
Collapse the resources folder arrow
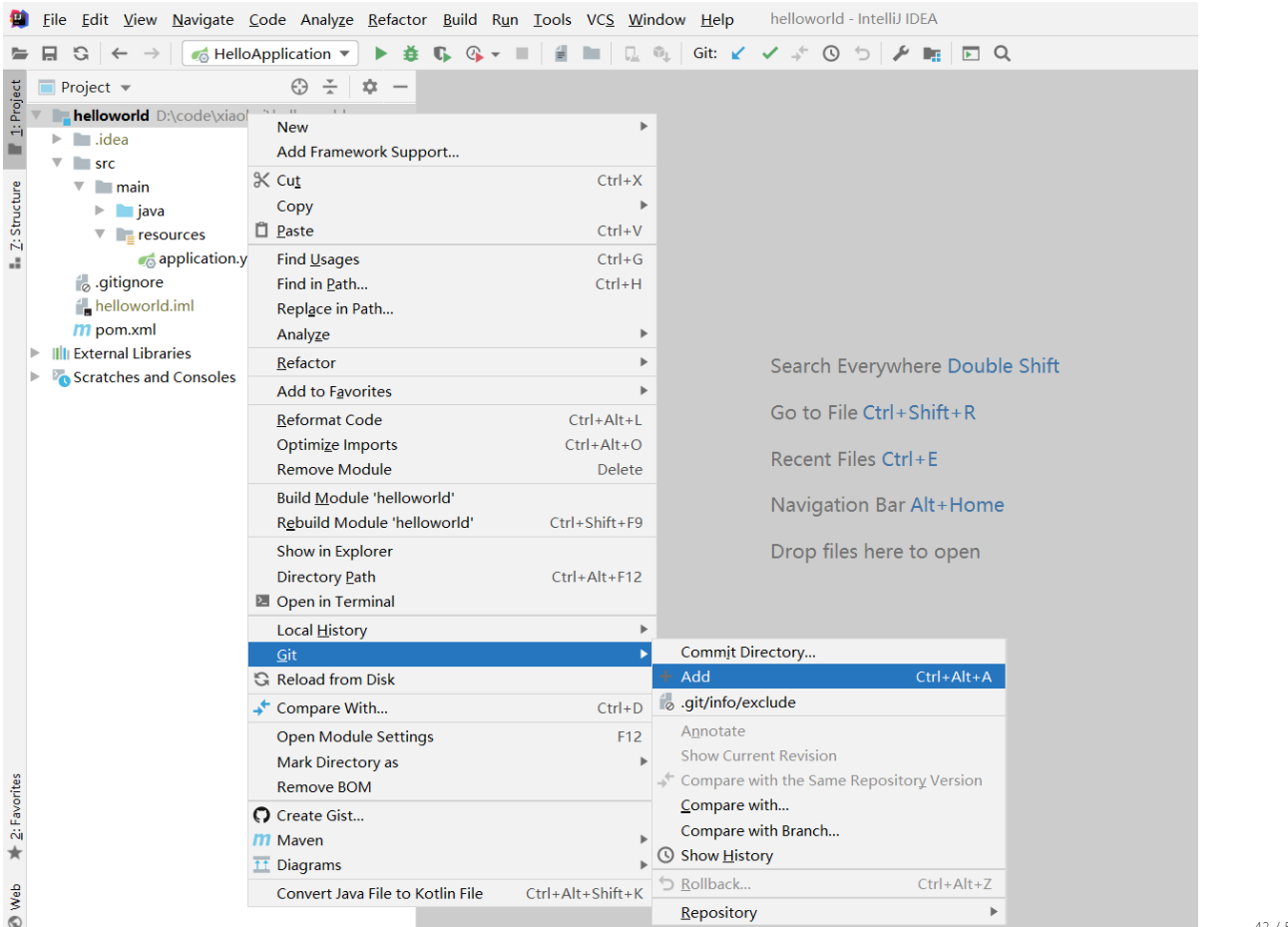tap(100, 234)
